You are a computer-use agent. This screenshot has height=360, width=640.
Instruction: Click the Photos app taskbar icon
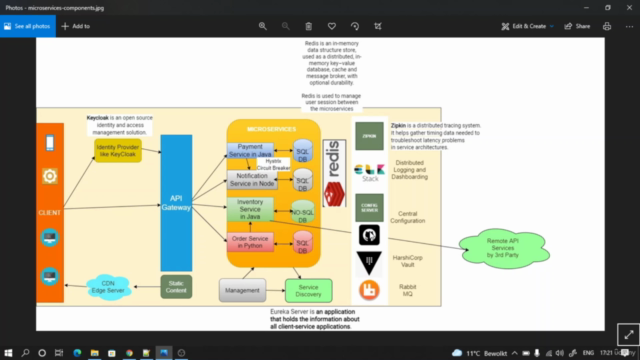[x=164, y=353]
